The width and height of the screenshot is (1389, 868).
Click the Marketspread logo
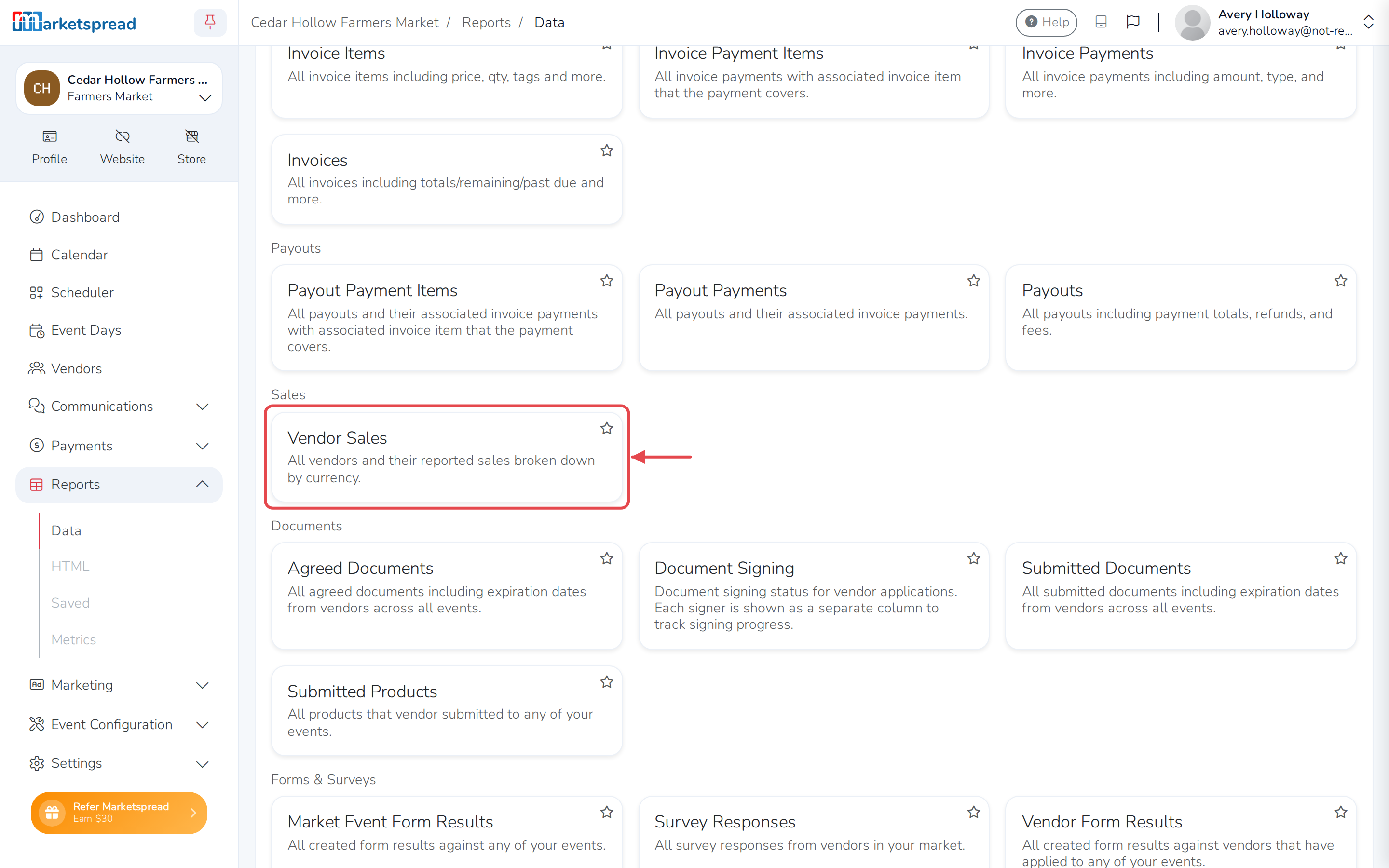point(74,22)
